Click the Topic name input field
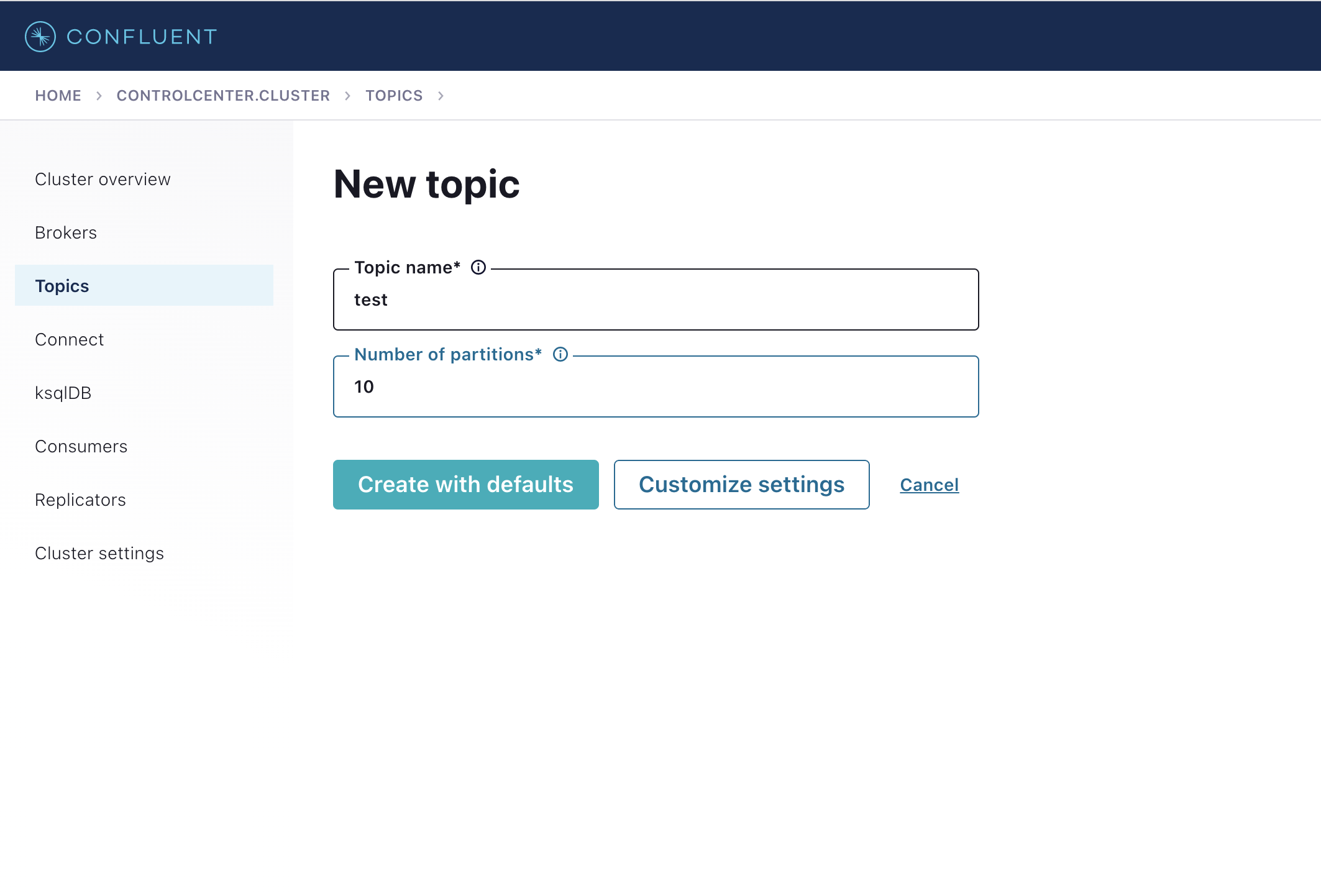Image resolution: width=1321 pixels, height=896 pixels. tap(656, 300)
